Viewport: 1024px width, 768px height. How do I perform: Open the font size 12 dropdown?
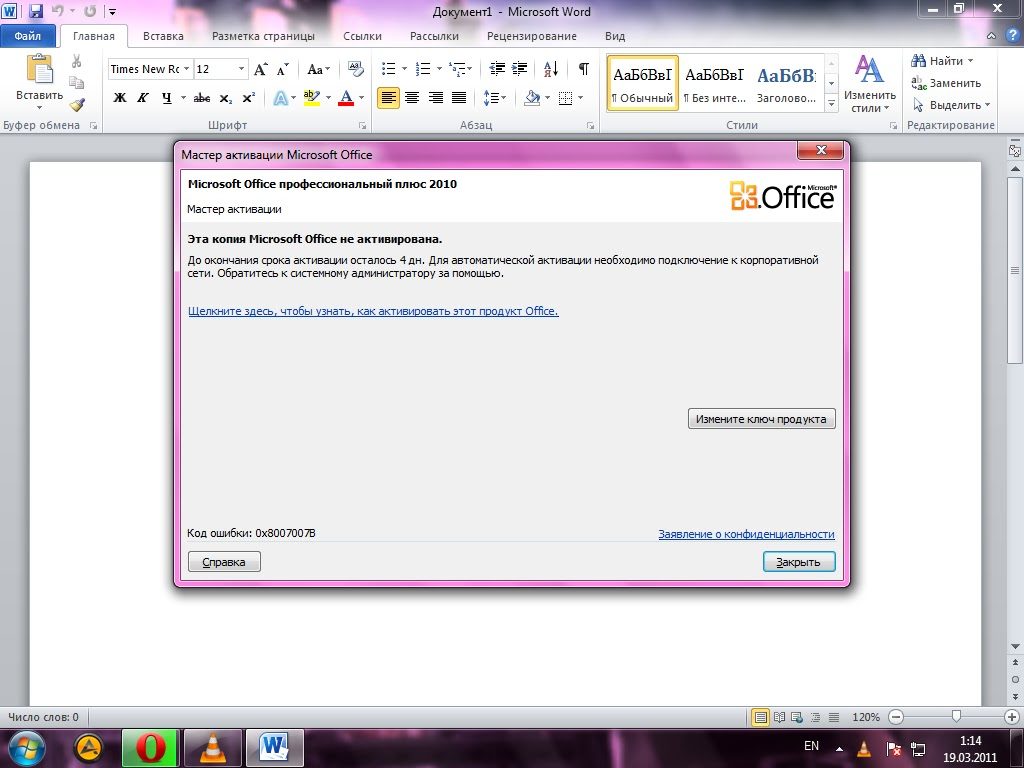(241, 69)
